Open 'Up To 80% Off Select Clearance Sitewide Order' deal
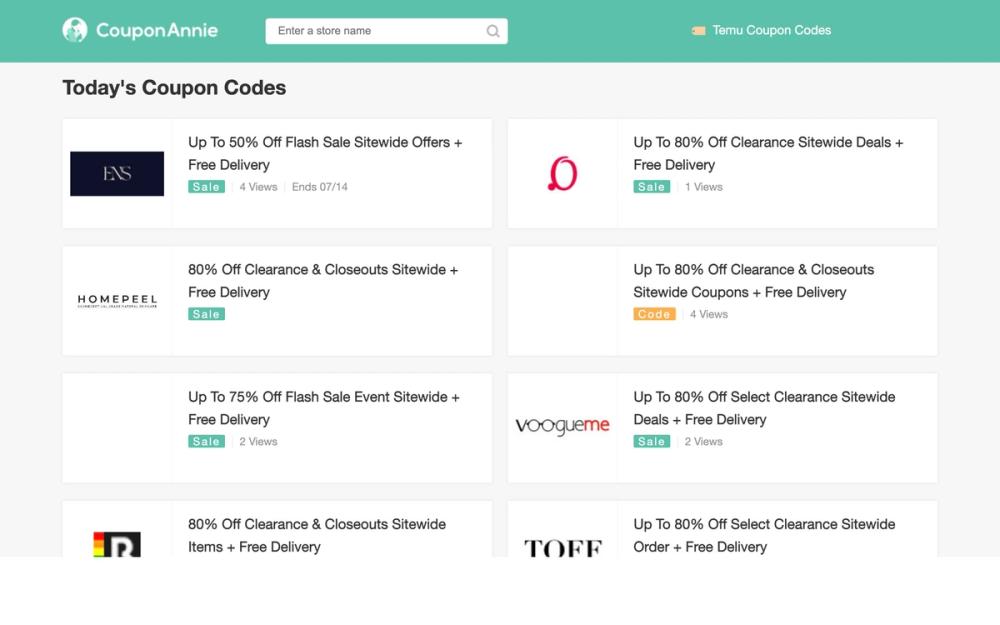 pyautogui.click(x=764, y=535)
